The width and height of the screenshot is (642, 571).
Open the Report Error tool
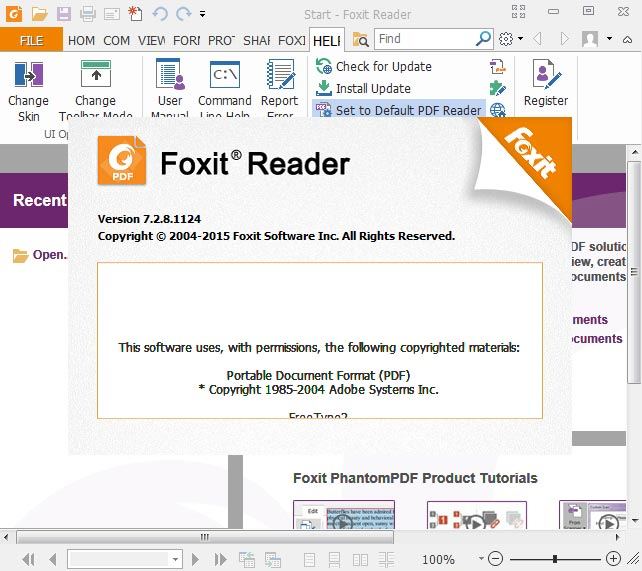280,88
